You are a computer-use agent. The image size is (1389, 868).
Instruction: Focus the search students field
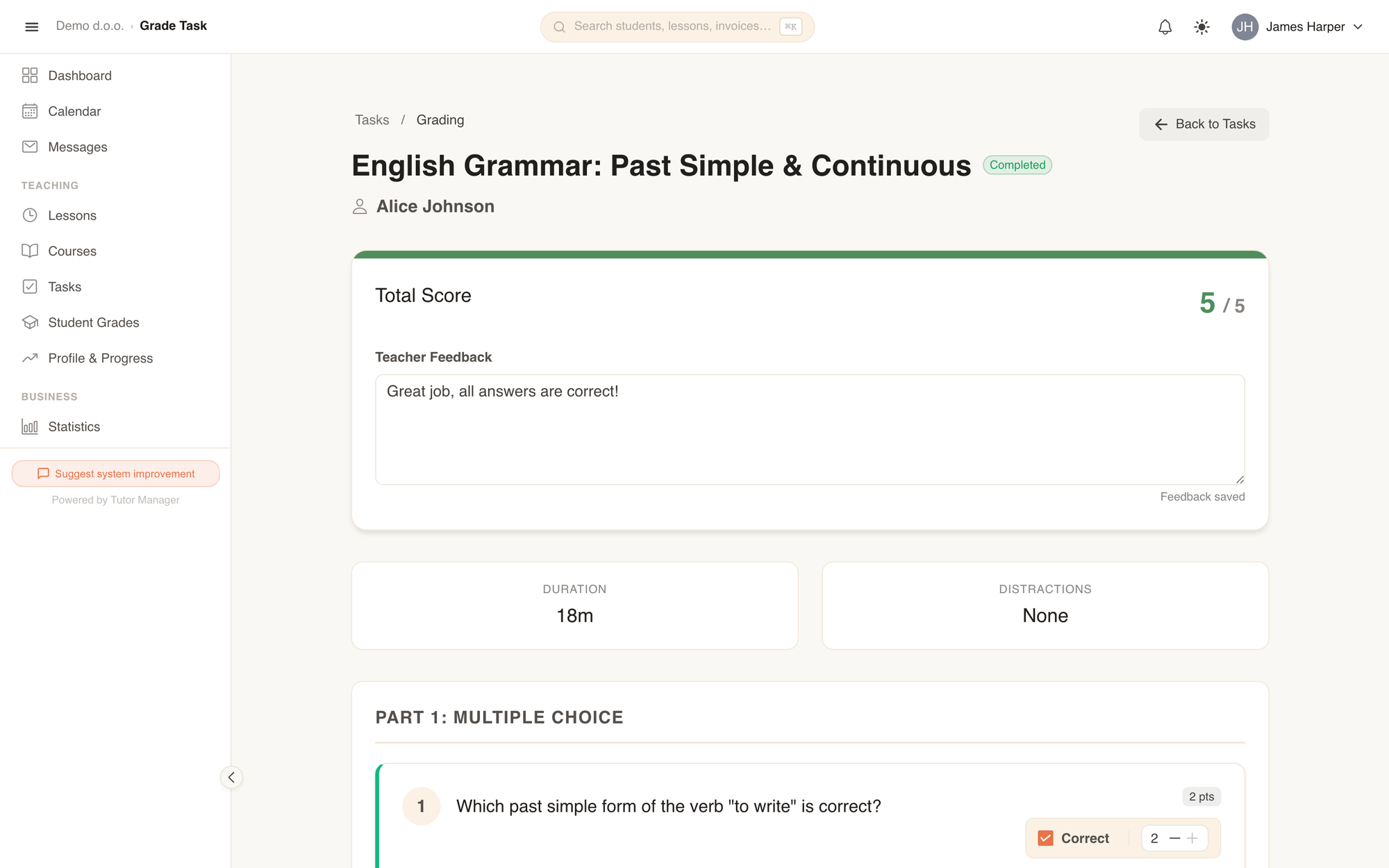pos(677,27)
